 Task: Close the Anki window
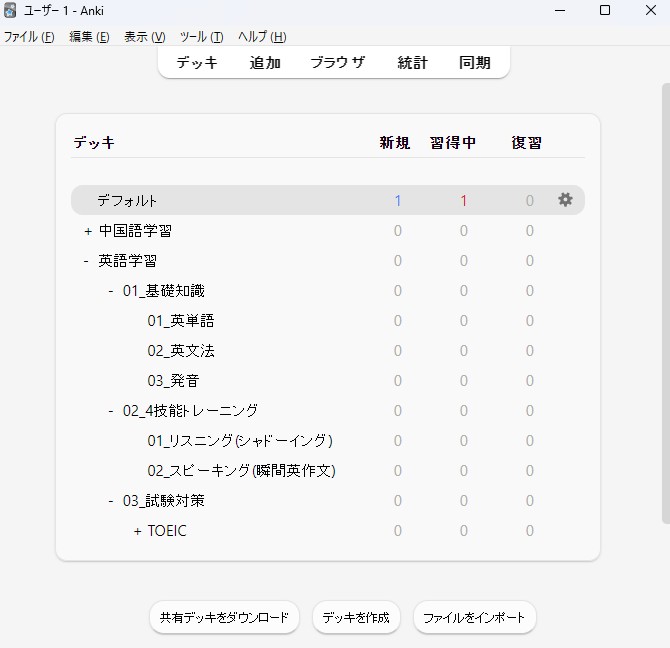[651, 10]
